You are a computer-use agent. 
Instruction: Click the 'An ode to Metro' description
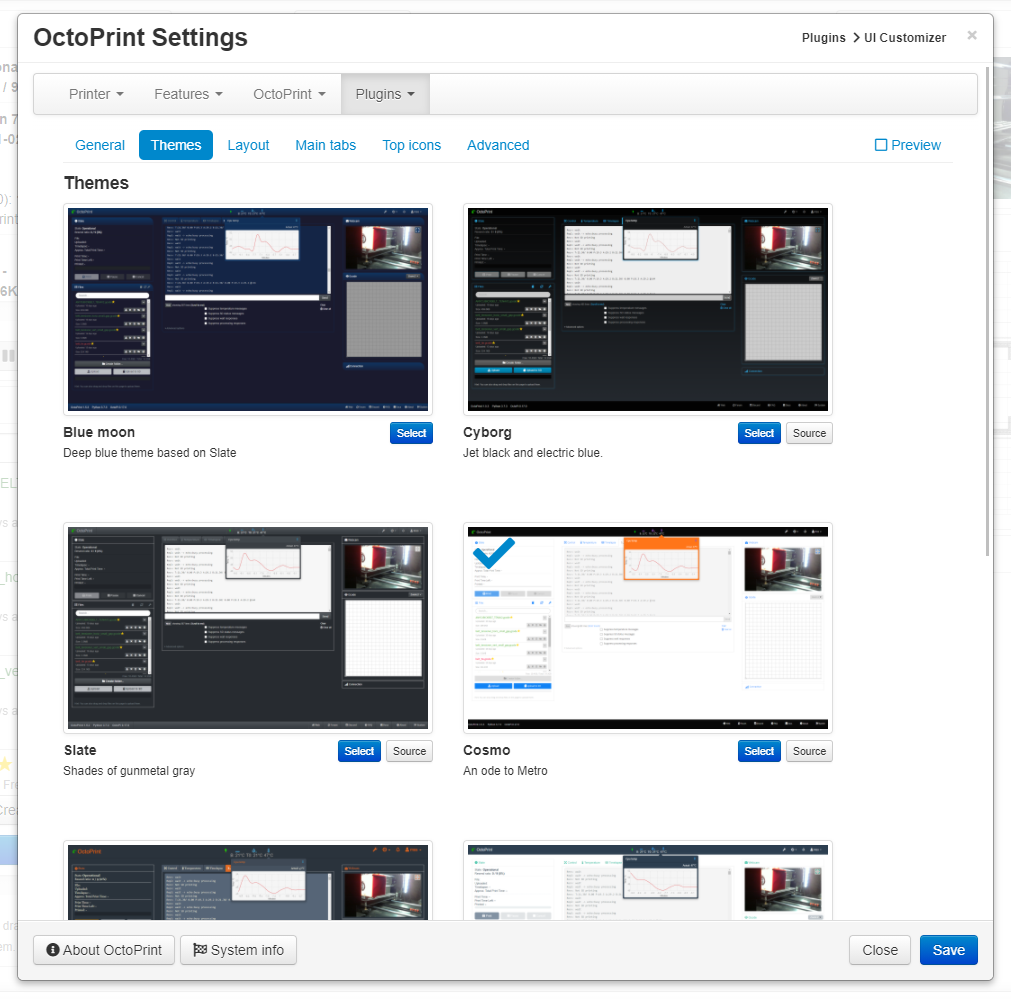pos(505,771)
